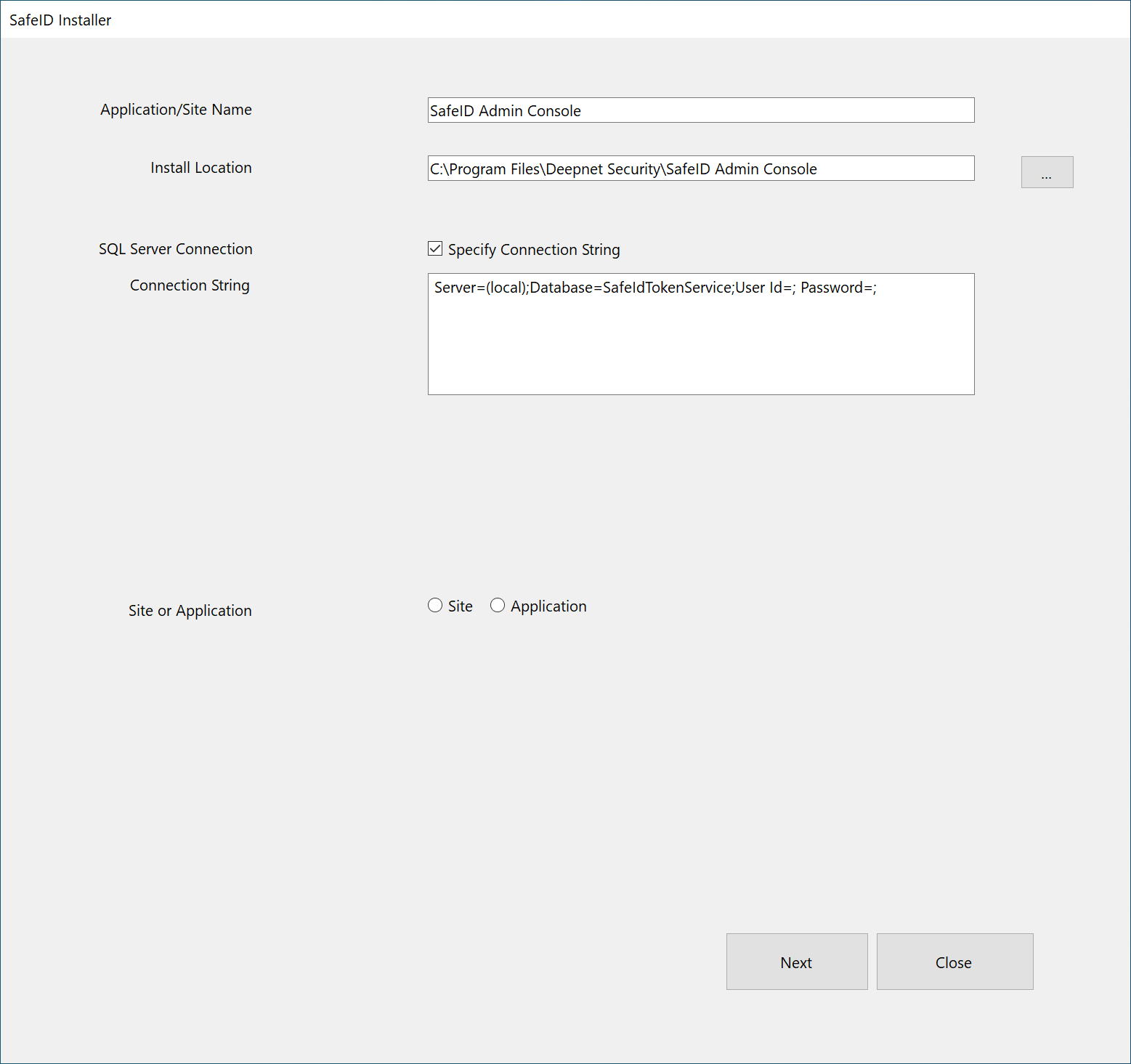The height and width of the screenshot is (1064, 1131).
Task: Click the 'Install Location' label
Action: [x=200, y=168]
